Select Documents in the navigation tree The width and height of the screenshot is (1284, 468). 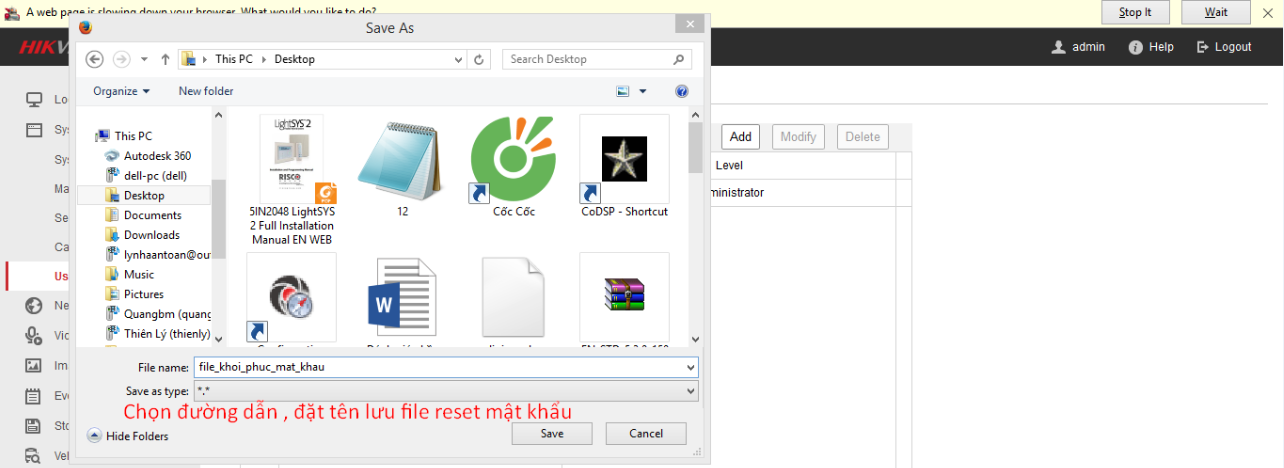pos(152,215)
